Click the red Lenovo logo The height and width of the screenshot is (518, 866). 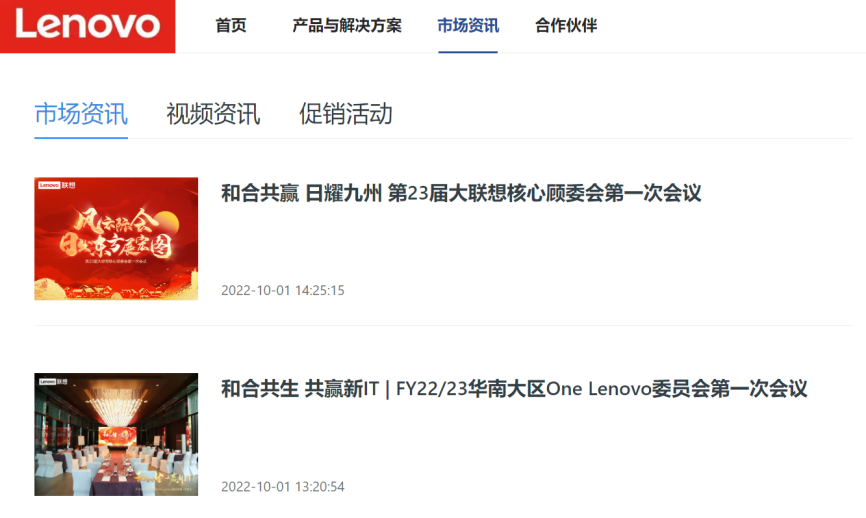pyautogui.click(x=87, y=26)
